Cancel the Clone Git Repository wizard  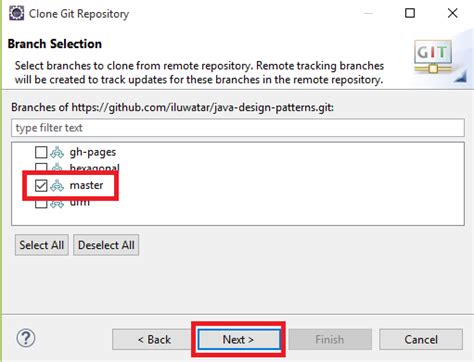click(421, 339)
